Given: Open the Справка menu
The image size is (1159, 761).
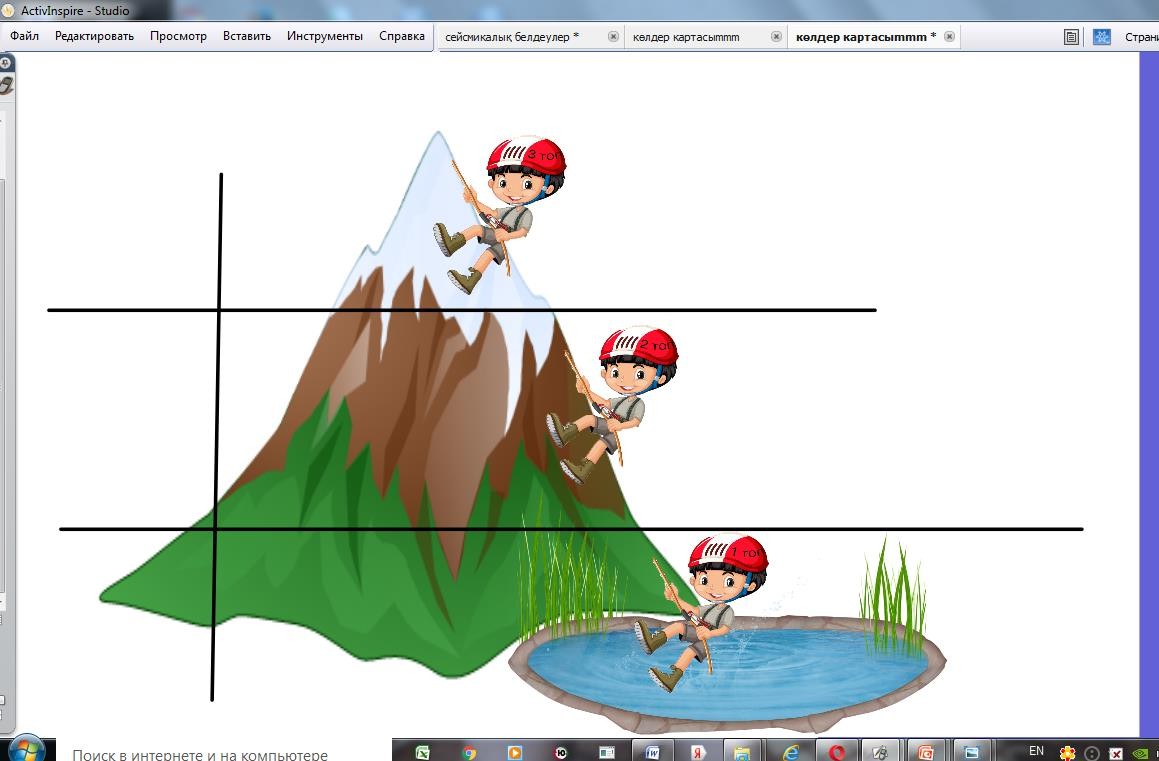Looking at the screenshot, I should (401, 35).
